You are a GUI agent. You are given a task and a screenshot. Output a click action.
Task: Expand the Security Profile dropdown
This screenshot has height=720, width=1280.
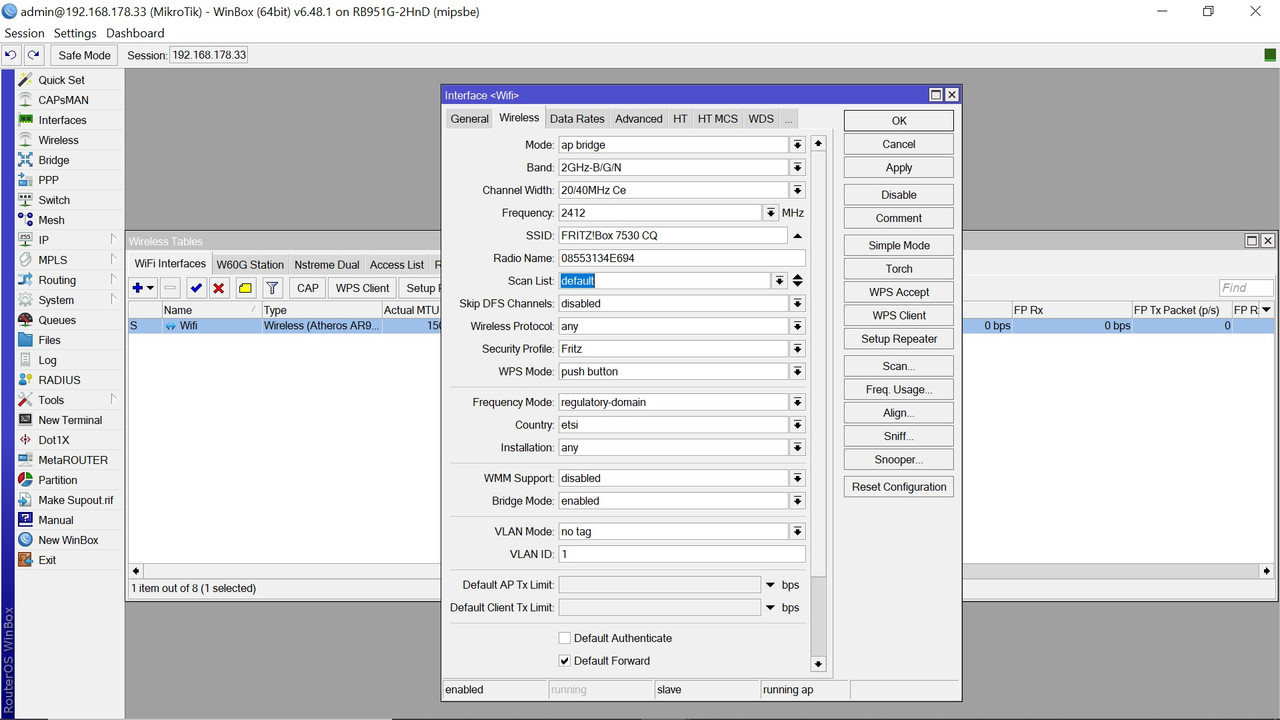pos(797,349)
